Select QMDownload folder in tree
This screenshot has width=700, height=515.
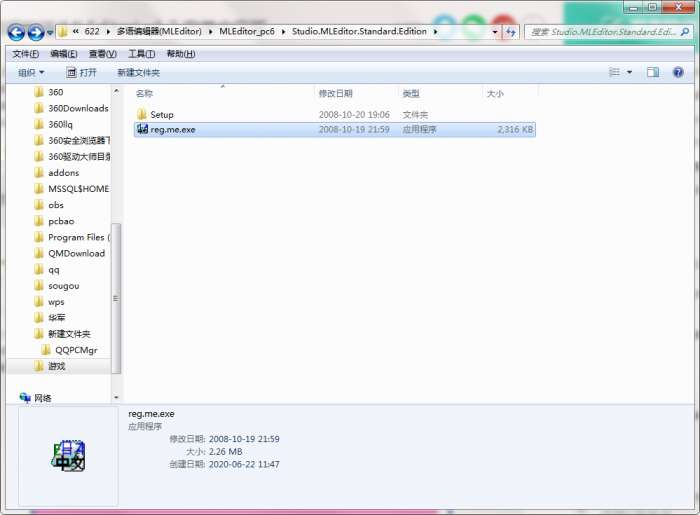(76, 253)
